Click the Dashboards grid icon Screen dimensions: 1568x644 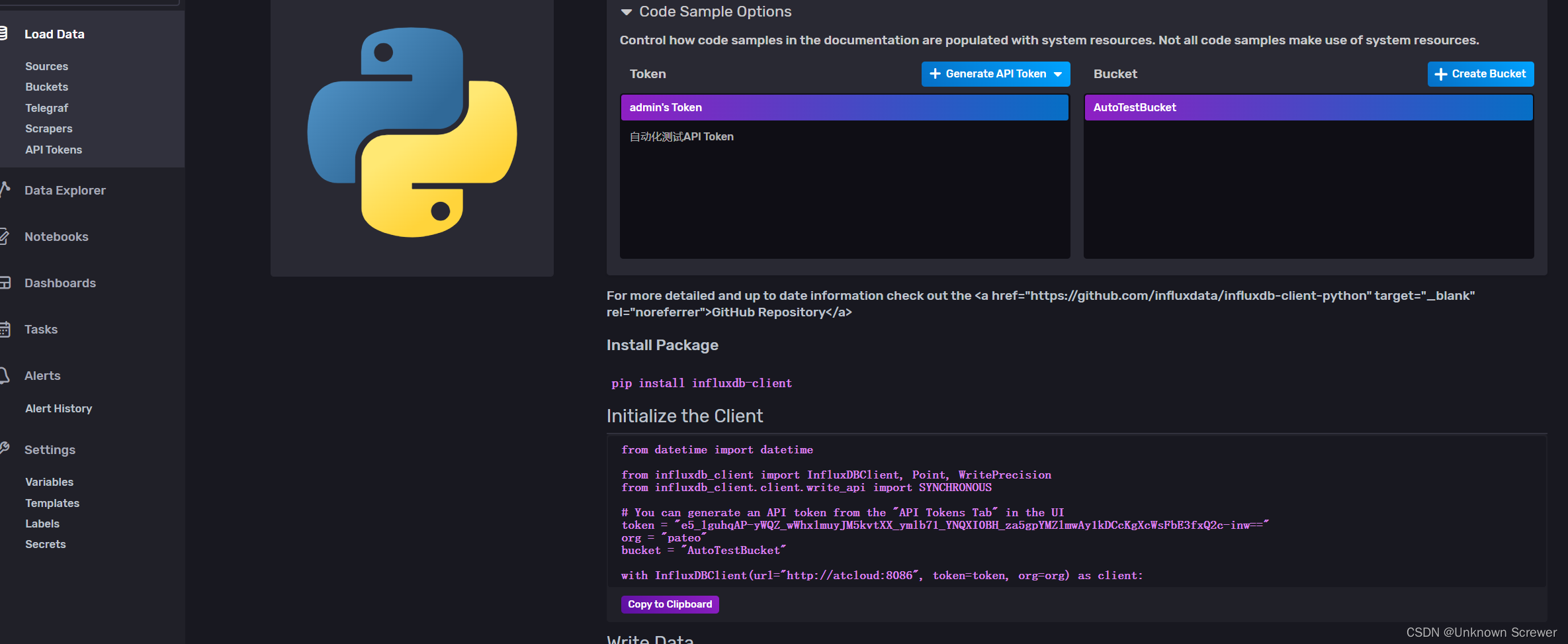(5, 283)
